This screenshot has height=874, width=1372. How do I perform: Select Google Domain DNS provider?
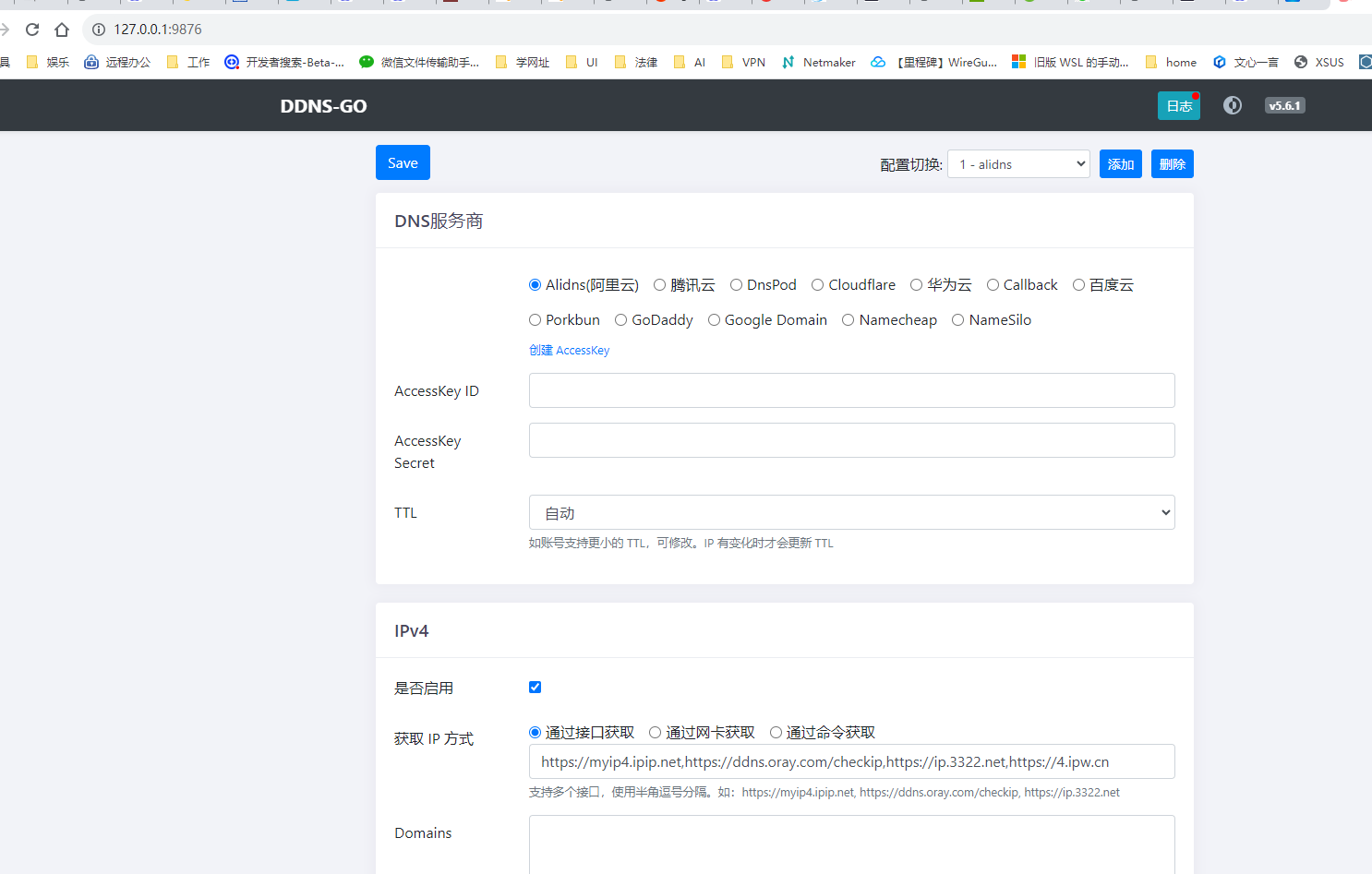(714, 320)
